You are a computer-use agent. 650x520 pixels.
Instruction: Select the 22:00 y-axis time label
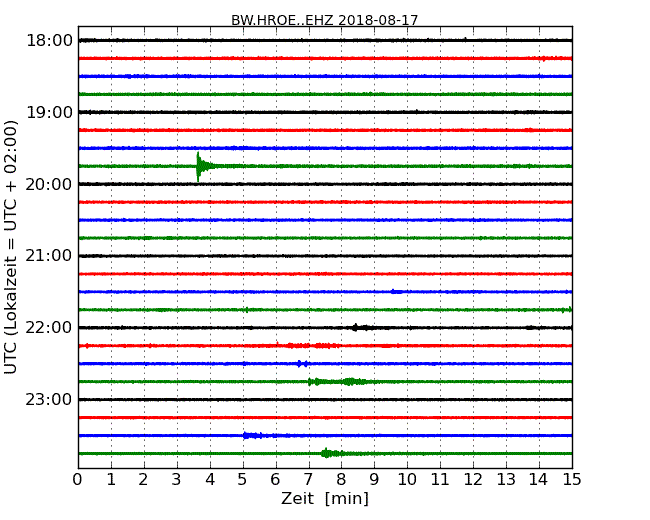tap(49, 328)
